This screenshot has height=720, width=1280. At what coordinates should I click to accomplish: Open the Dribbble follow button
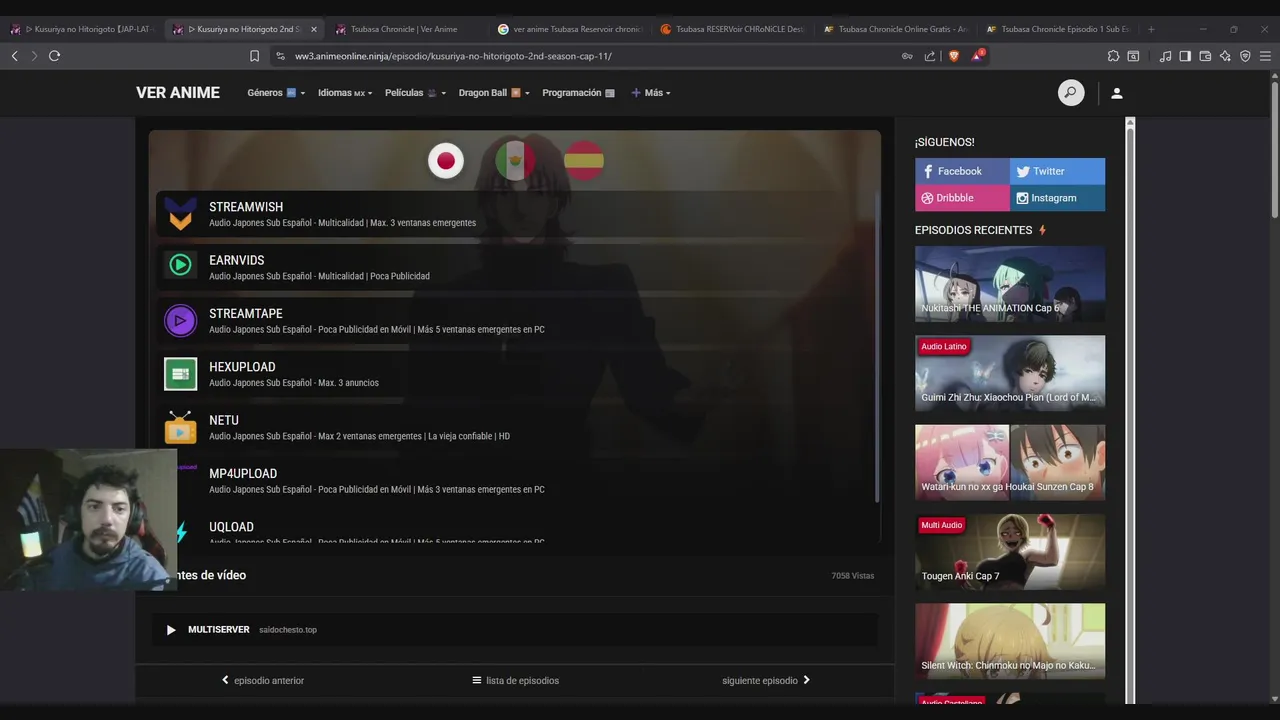[962, 198]
